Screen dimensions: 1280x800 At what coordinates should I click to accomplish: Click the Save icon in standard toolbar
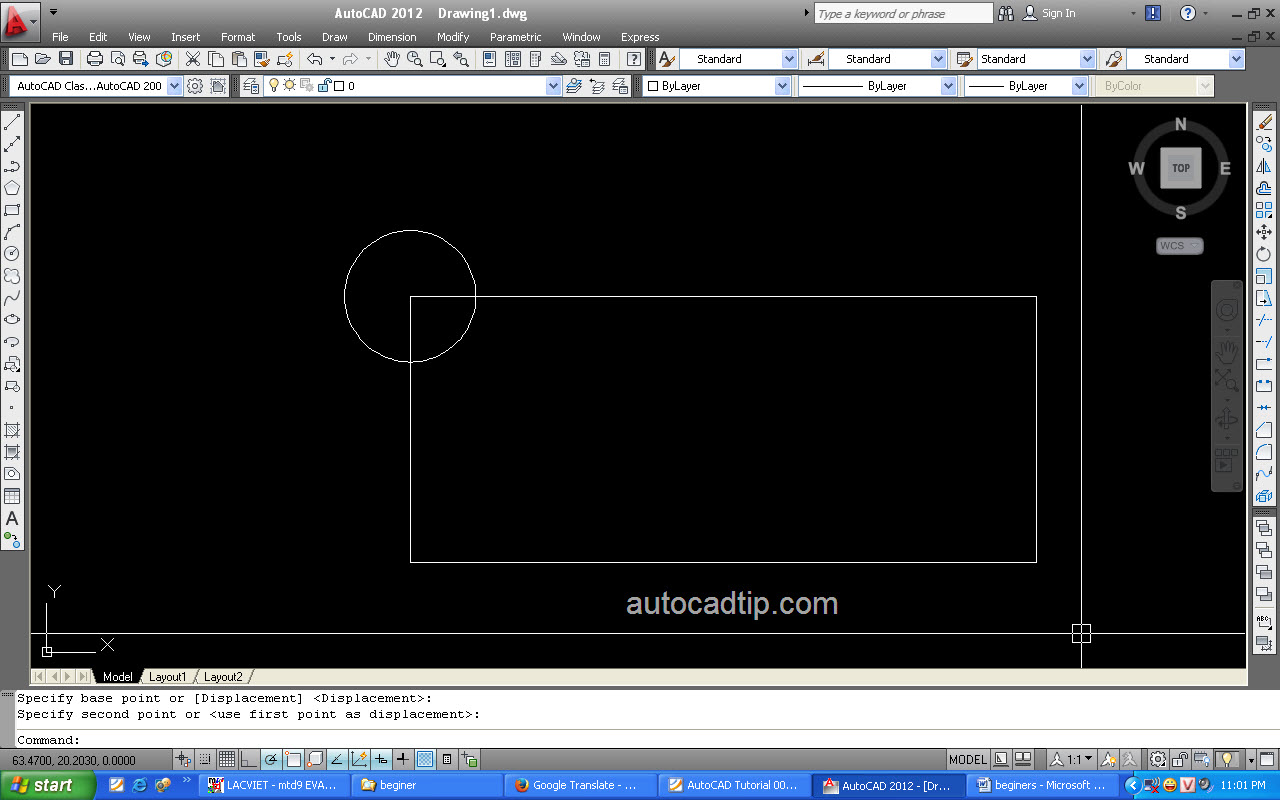66,59
